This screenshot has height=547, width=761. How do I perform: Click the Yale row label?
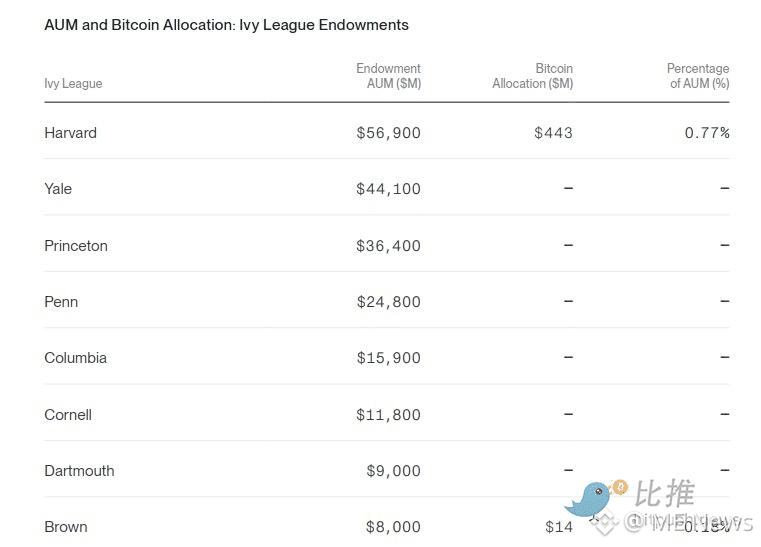tap(58, 189)
